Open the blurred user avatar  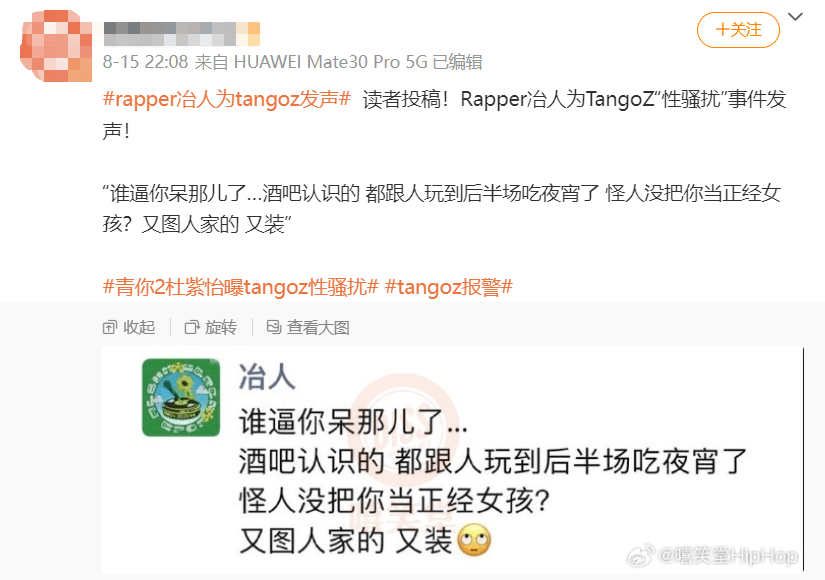[x=56, y=46]
